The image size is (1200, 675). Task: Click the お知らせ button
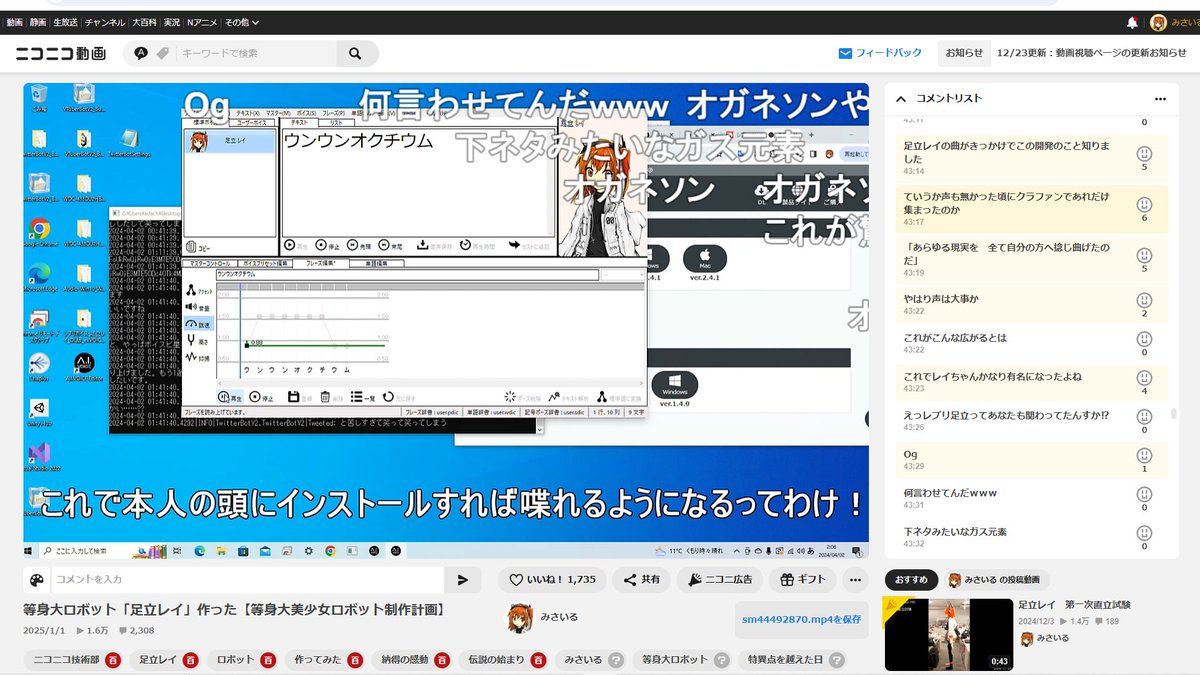click(x=964, y=53)
